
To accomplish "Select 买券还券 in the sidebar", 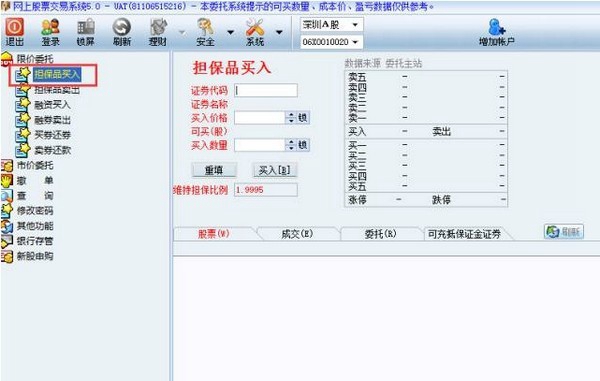I will point(52,135).
